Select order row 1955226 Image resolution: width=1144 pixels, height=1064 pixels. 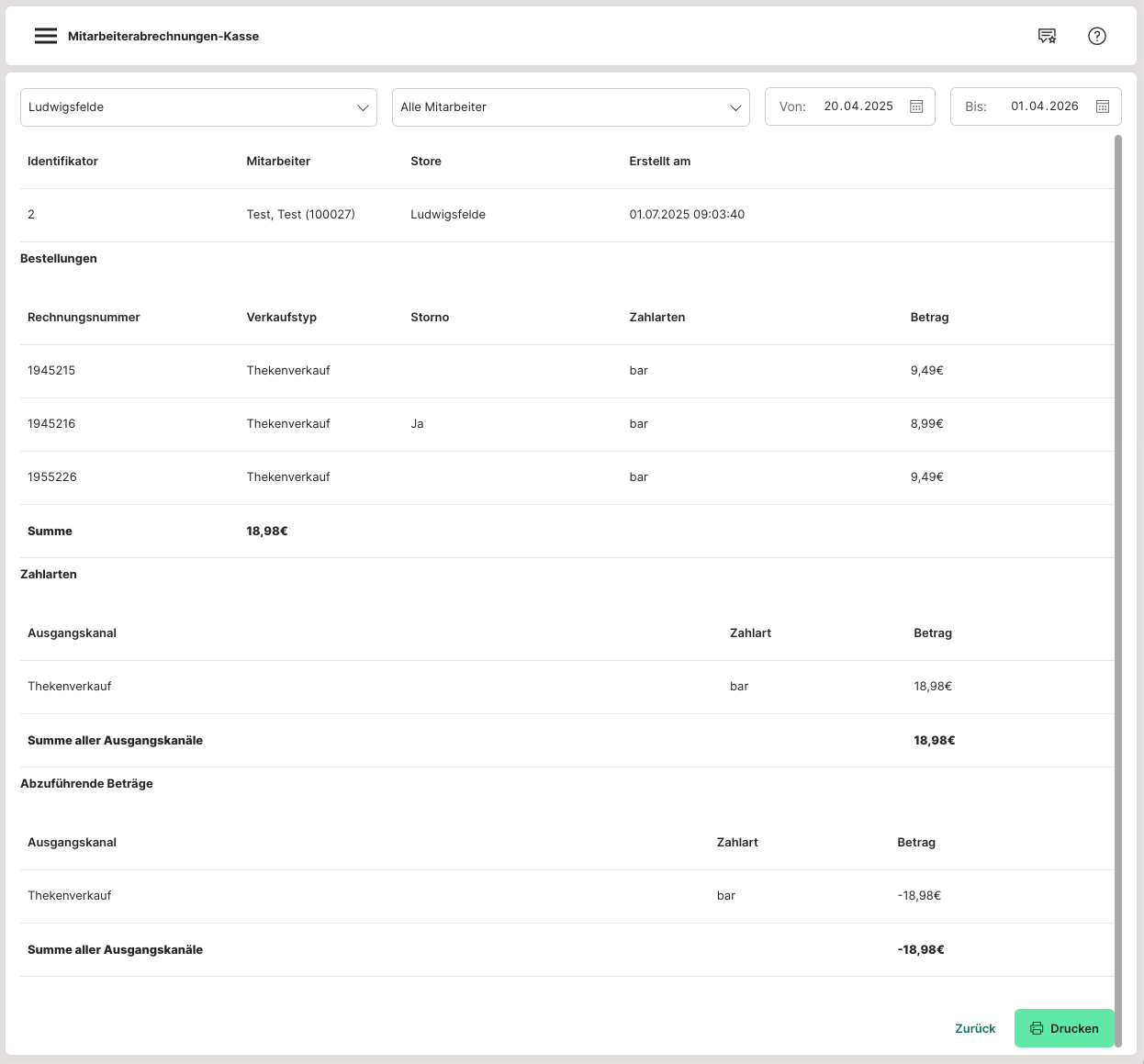[52, 477]
